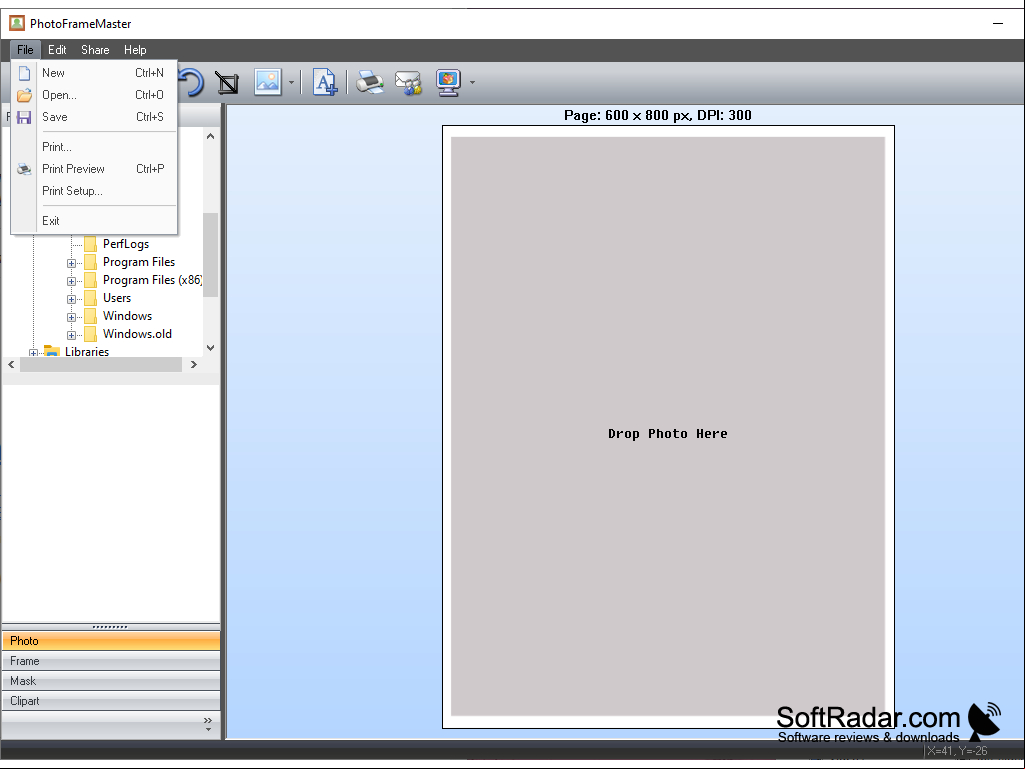Viewport: 1025px width, 769px height.
Task: Select the PerfLogs folder
Action: [126, 244]
